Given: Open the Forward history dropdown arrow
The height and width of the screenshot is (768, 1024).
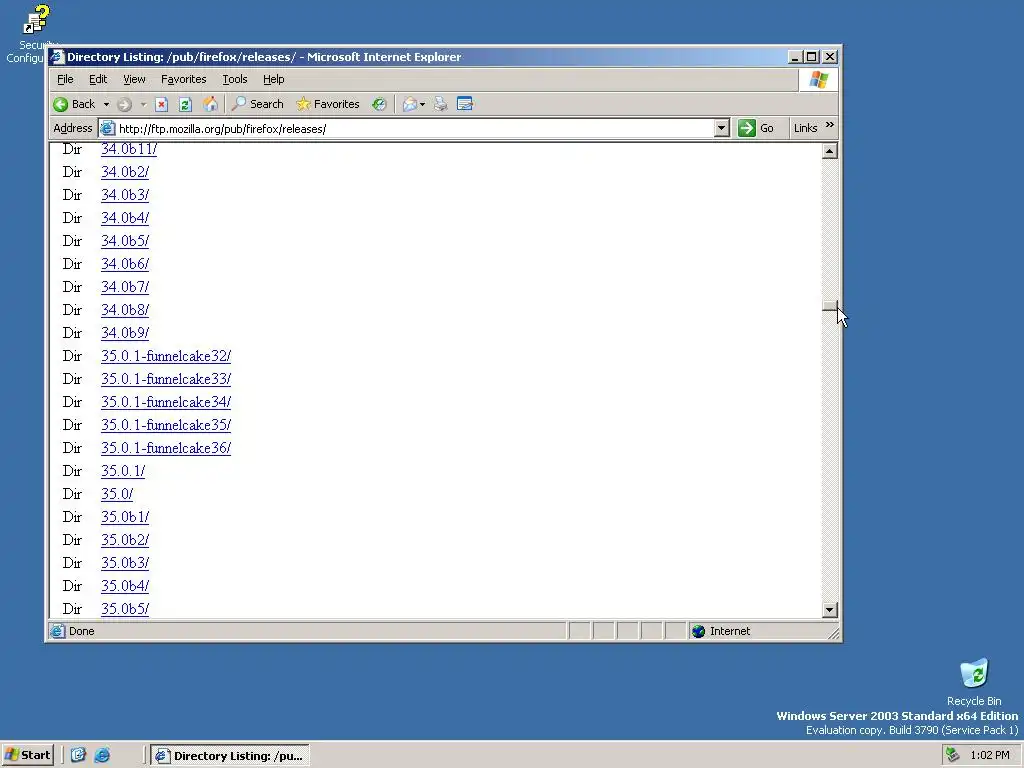Looking at the screenshot, I should point(143,104).
